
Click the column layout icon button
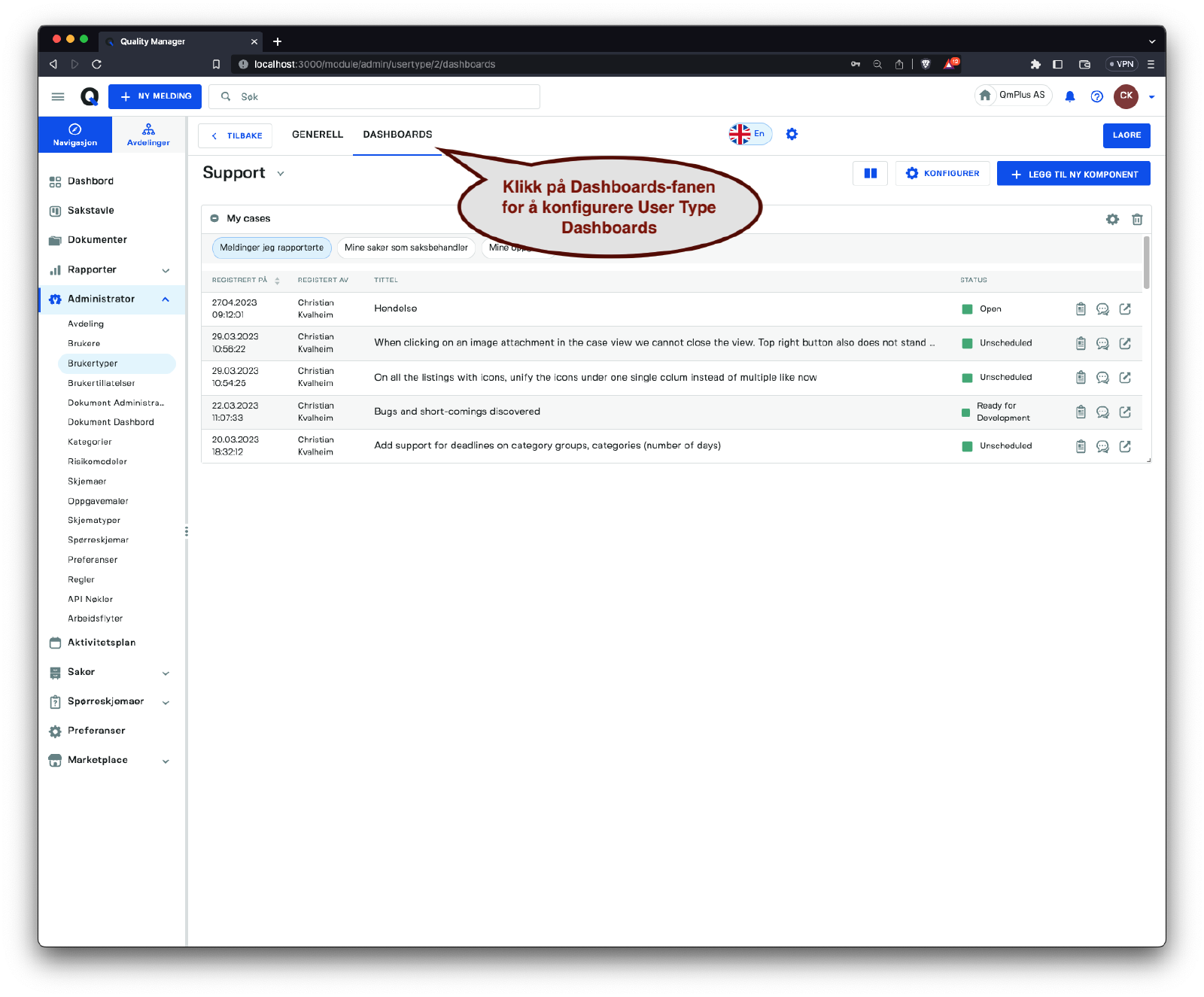[870, 174]
